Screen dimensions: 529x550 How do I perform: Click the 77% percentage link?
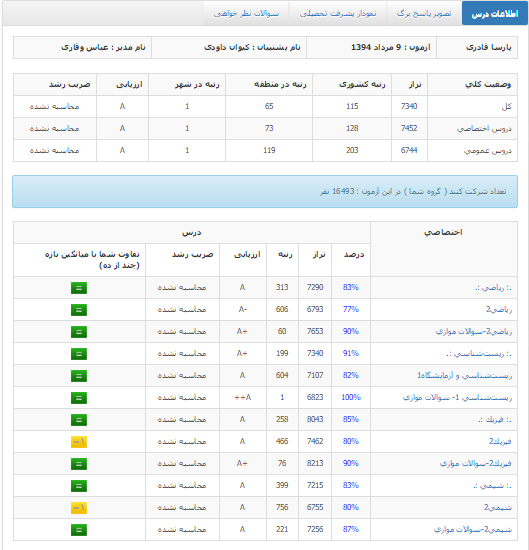[x=351, y=309]
